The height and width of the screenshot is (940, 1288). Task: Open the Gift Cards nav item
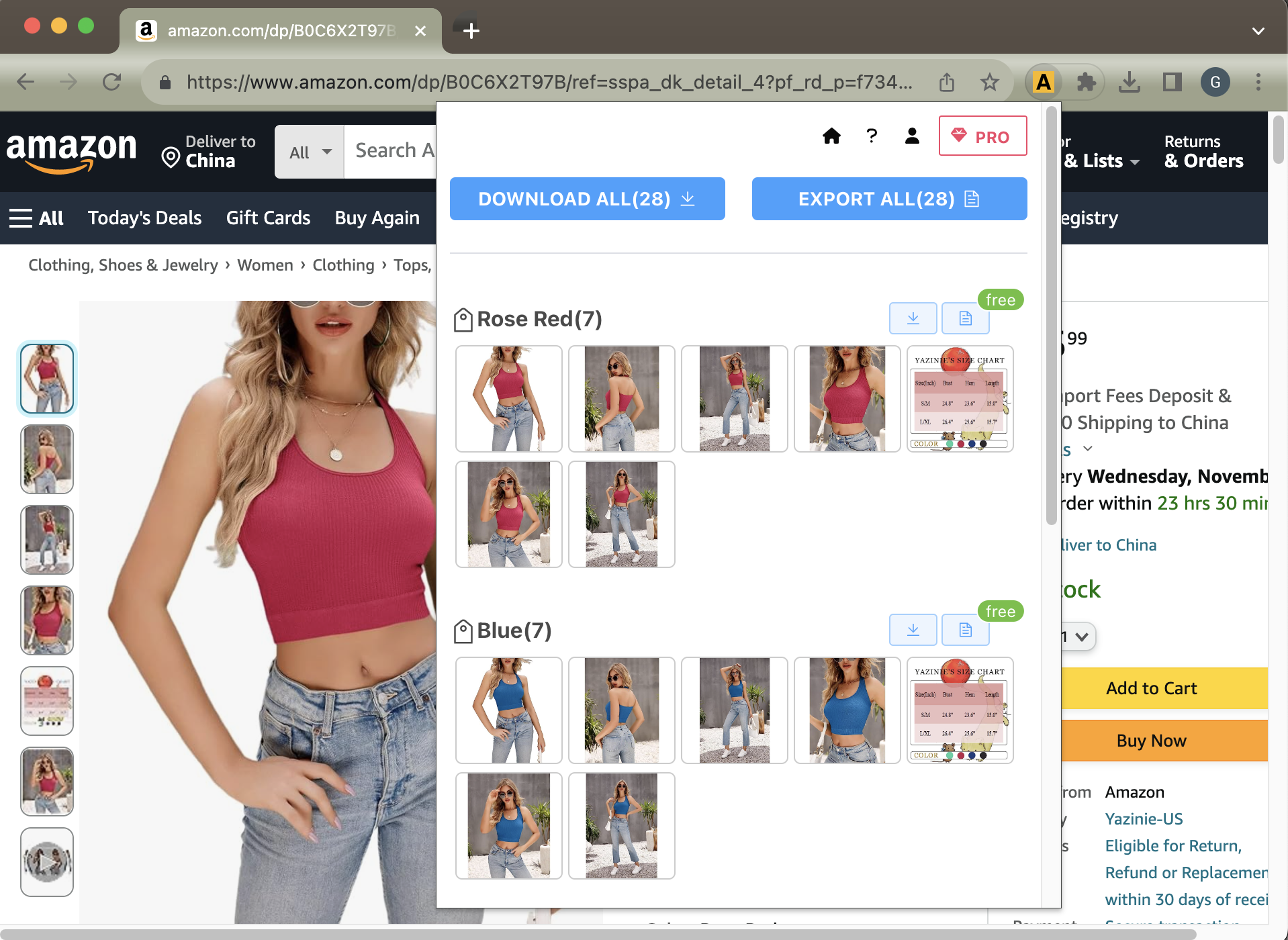tap(267, 218)
